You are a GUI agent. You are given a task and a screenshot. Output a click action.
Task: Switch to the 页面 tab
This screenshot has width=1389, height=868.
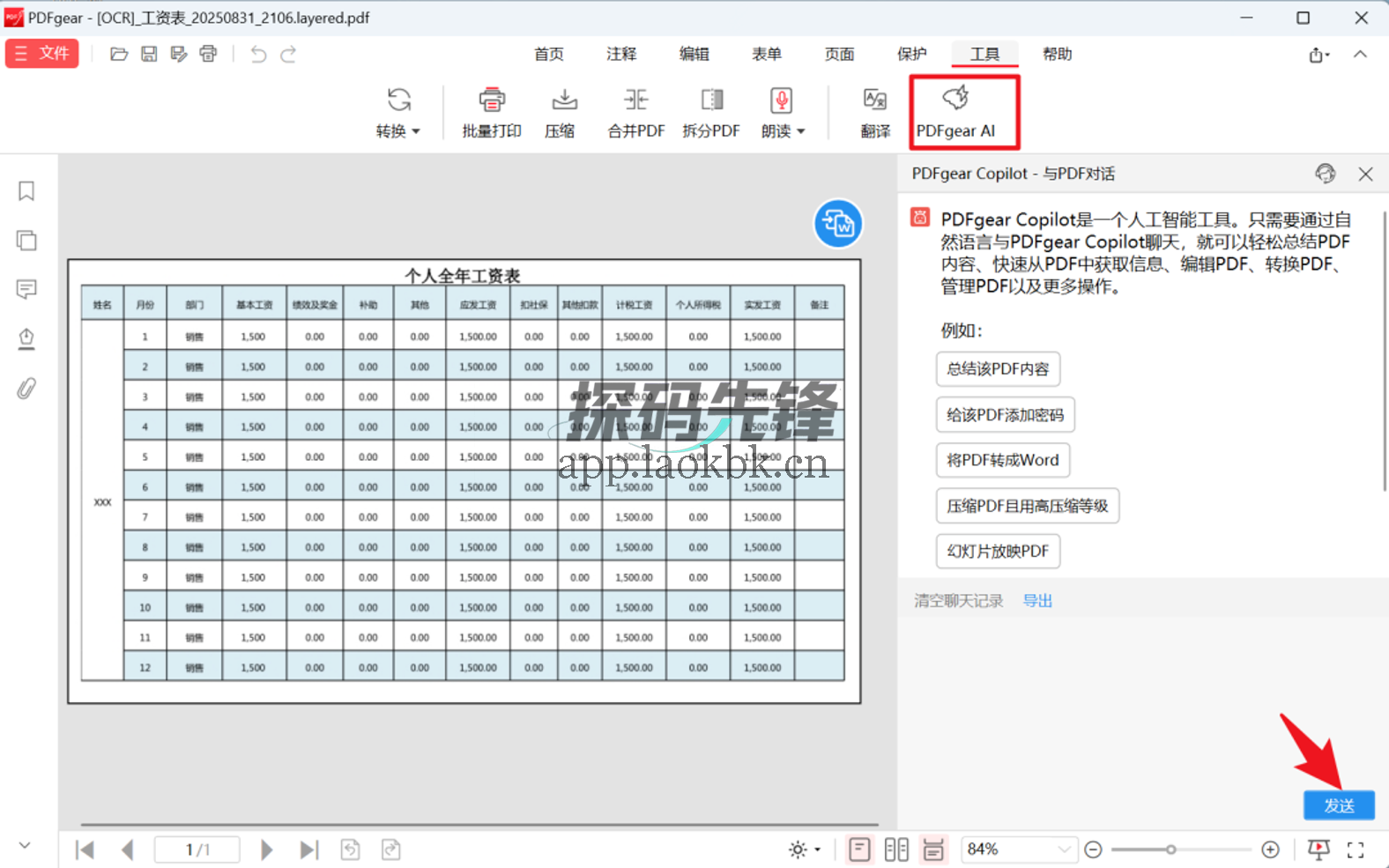[x=839, y=55]
